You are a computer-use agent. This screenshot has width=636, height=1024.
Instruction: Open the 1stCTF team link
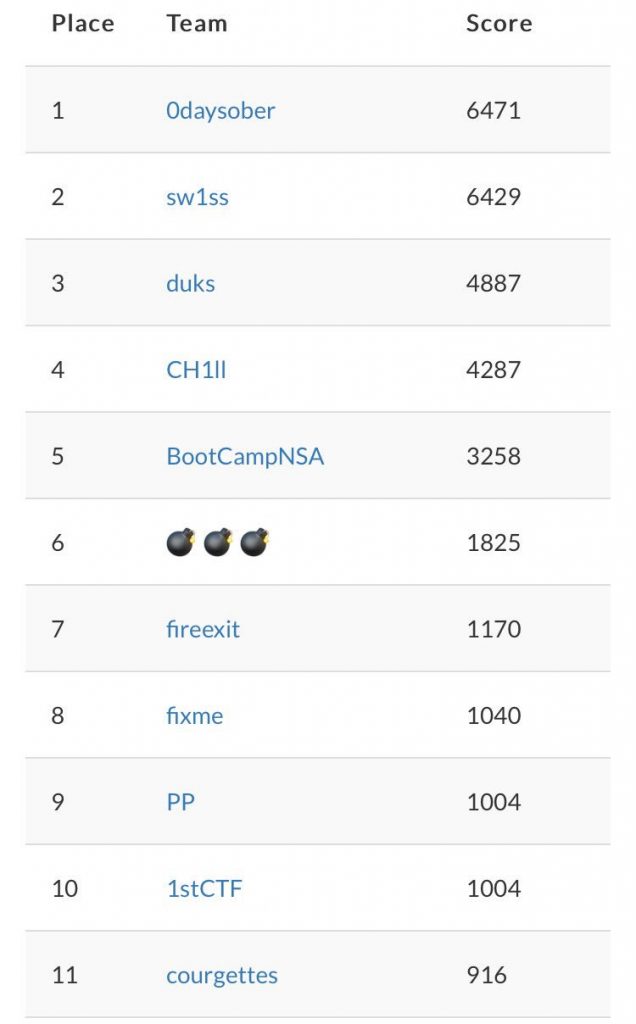pos(204,888)
